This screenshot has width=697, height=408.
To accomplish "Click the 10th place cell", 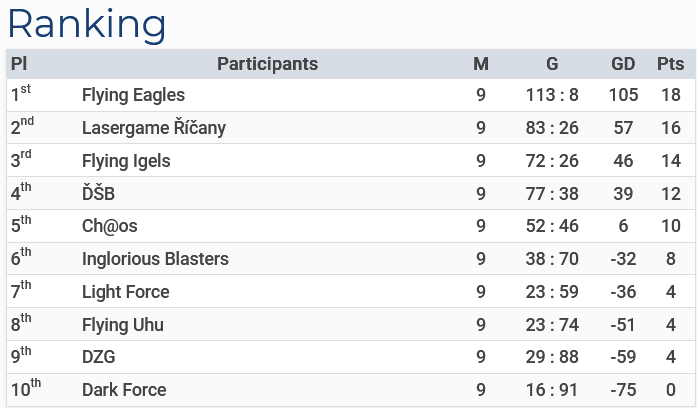I will 26,389.
